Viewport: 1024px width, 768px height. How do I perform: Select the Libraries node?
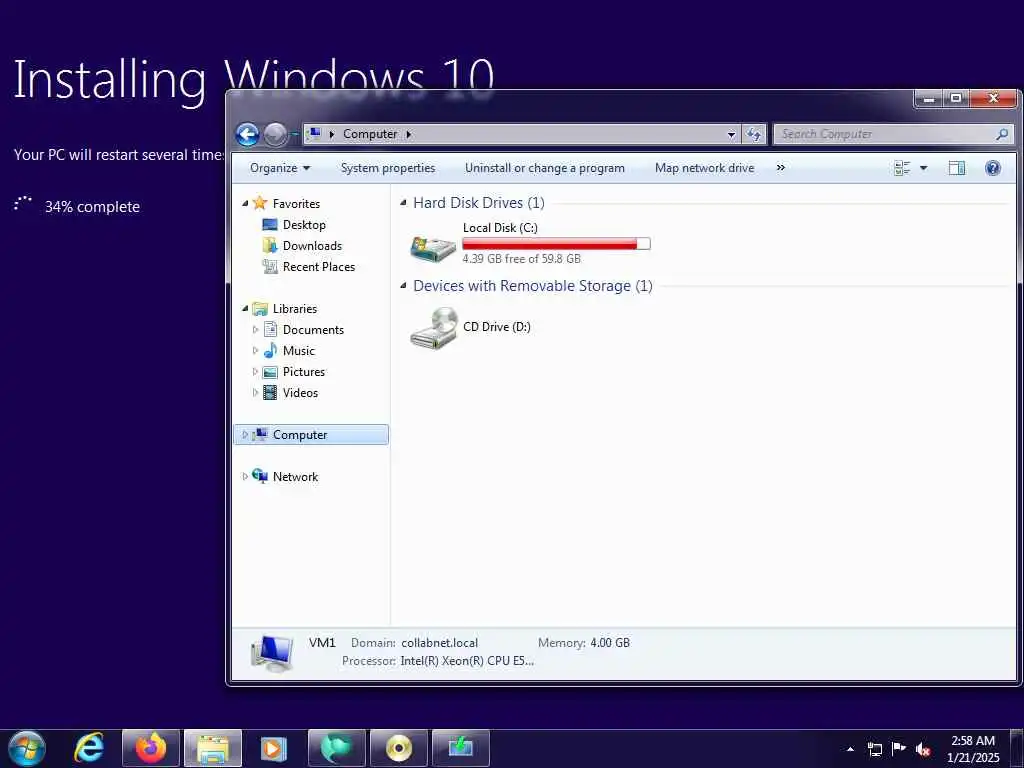point(295,309)
